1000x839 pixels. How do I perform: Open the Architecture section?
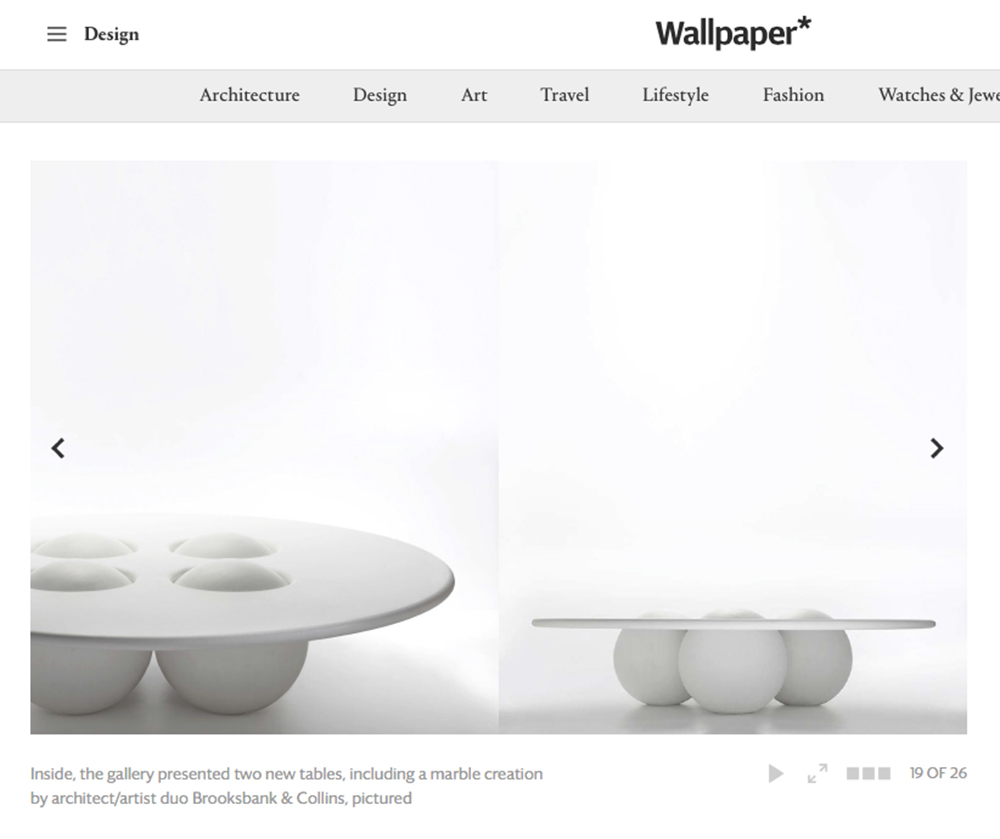pyautogui.click(x=249, y=95)
